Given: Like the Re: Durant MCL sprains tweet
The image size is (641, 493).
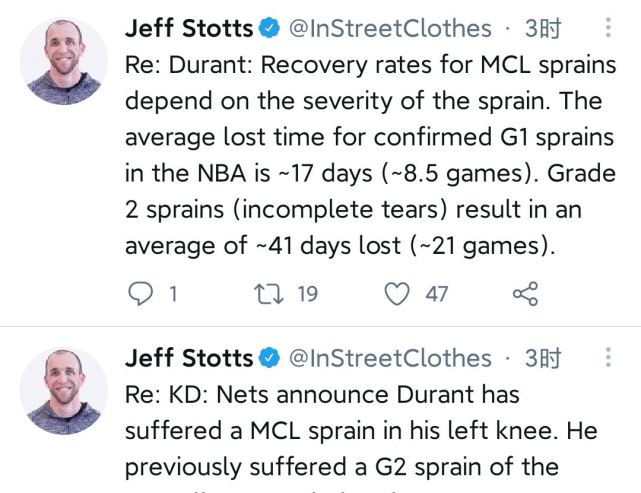Looking at the screenshot, I should coord(398,294).
